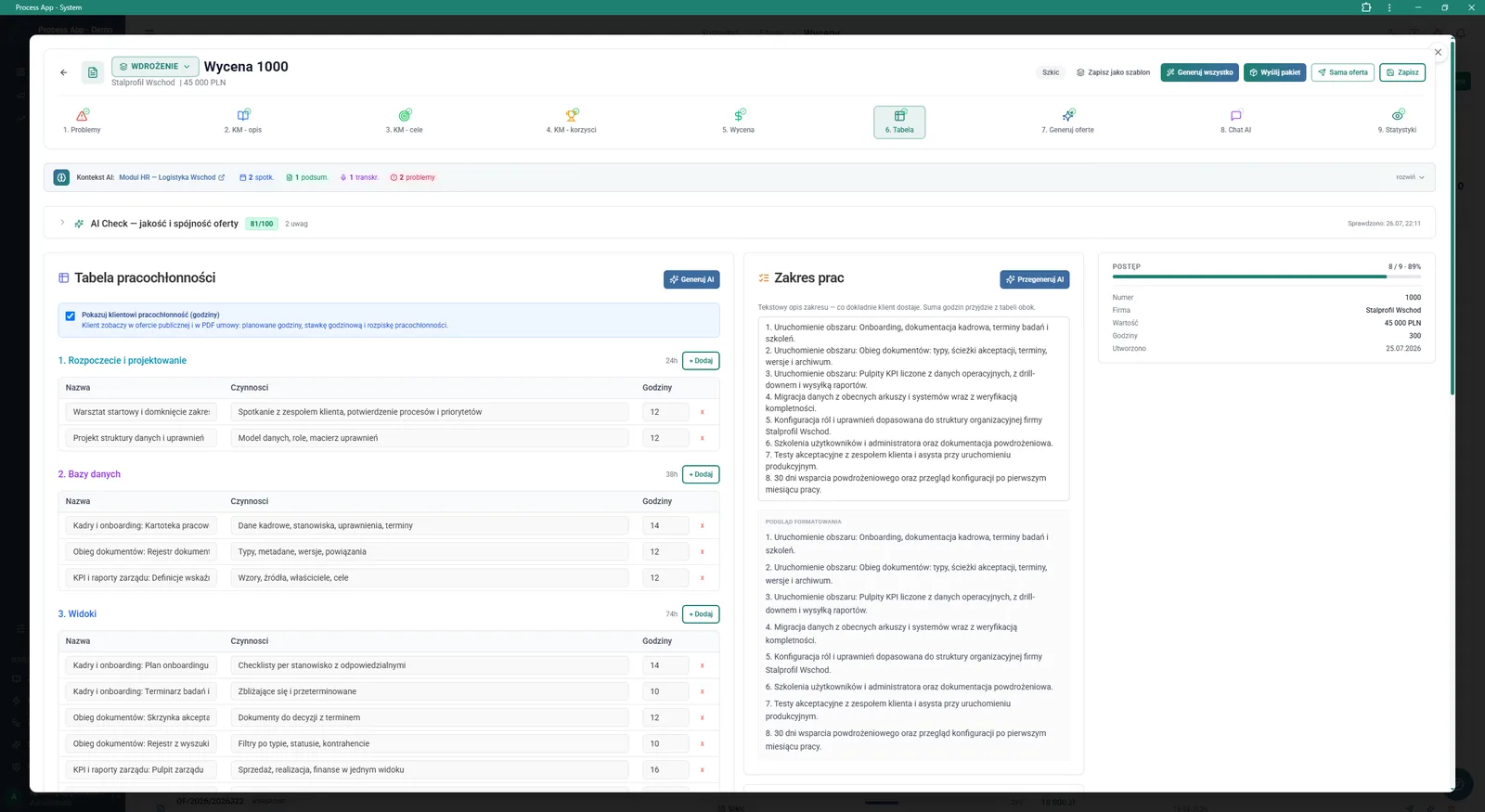Switch to step 8. Chat AI
The image size is (1485, 812).
pyautogui.click(x=1235, y=122)
